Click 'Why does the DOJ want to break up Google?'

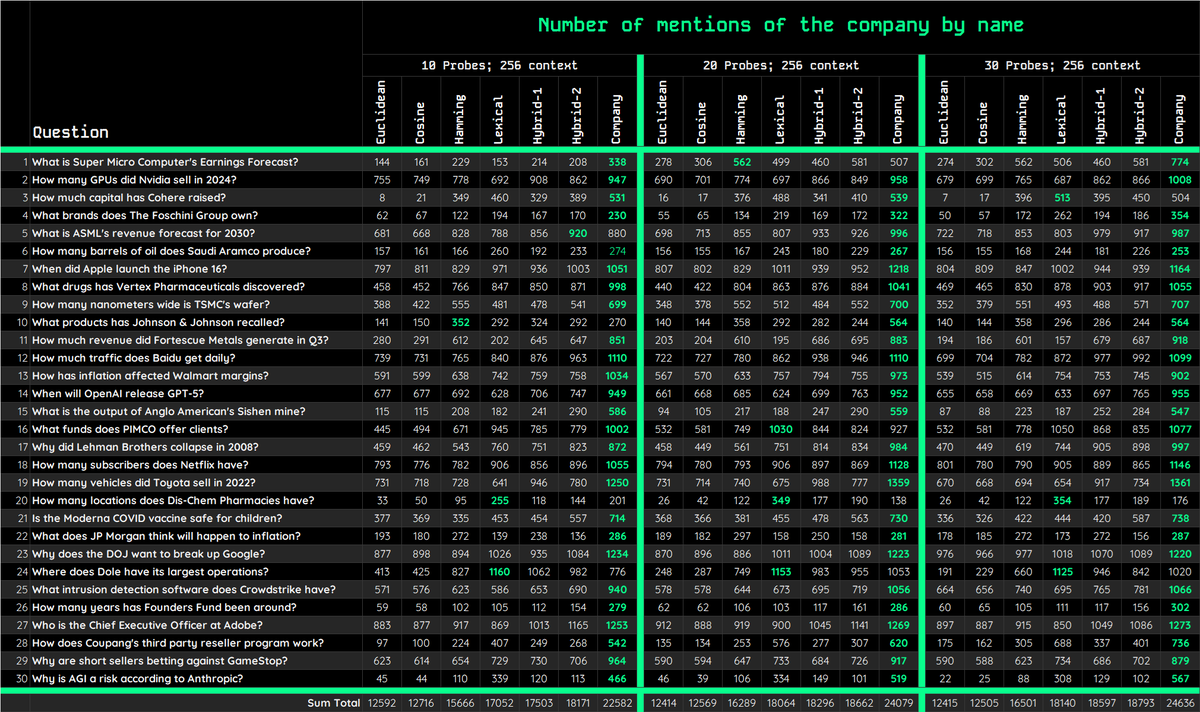pyautogui.click(x=146, y=553)
